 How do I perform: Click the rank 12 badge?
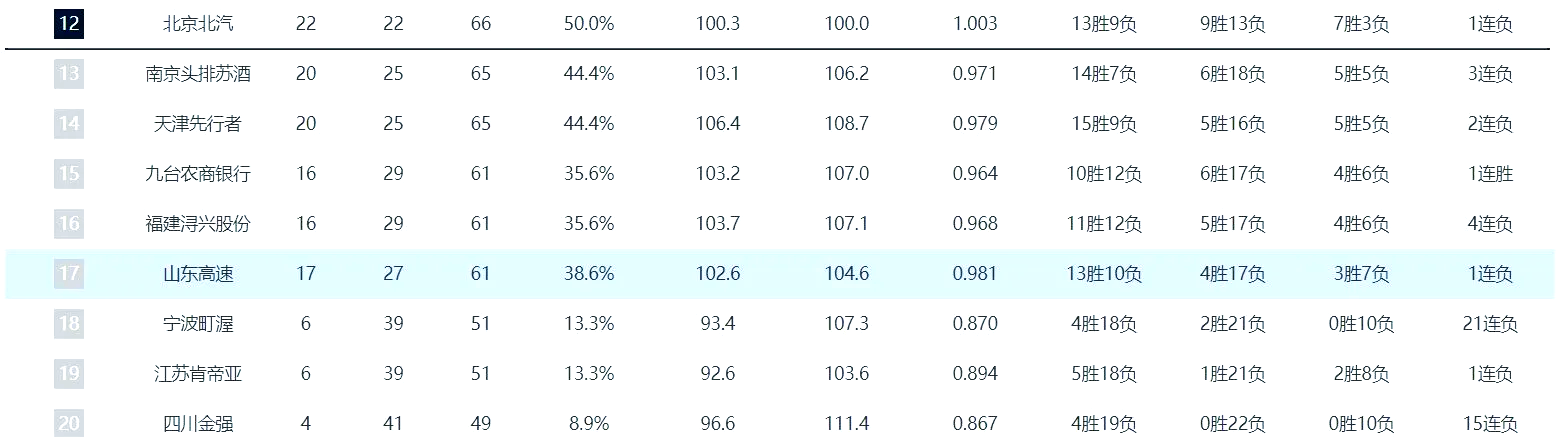point(68,24)
